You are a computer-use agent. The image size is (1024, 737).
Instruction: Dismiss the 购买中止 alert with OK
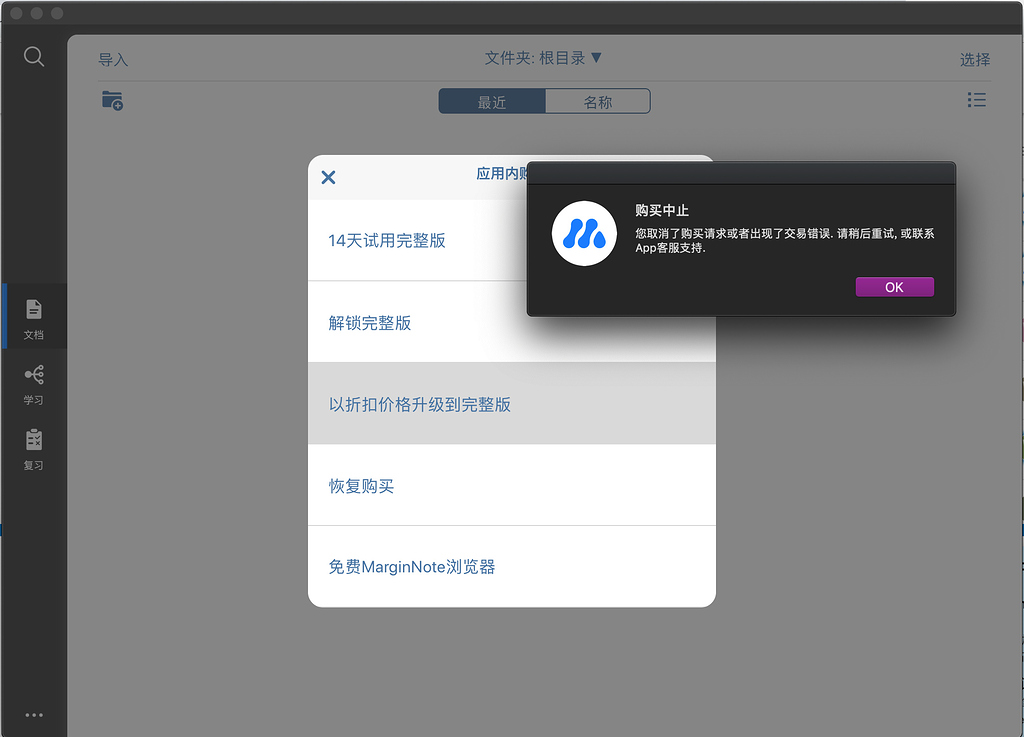pos(894,286)
